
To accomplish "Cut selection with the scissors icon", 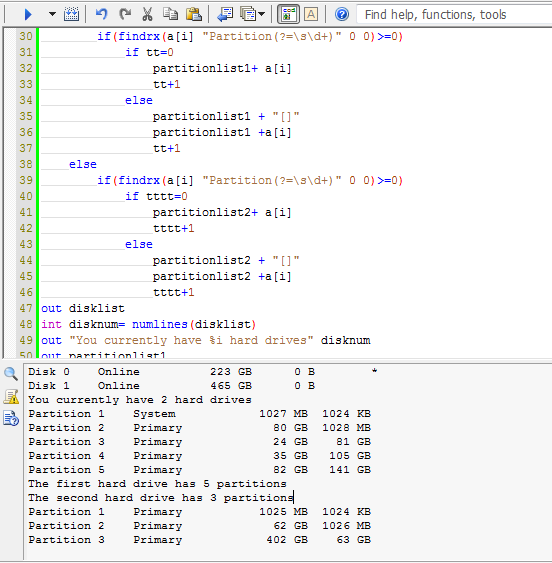I will point(147,14).
